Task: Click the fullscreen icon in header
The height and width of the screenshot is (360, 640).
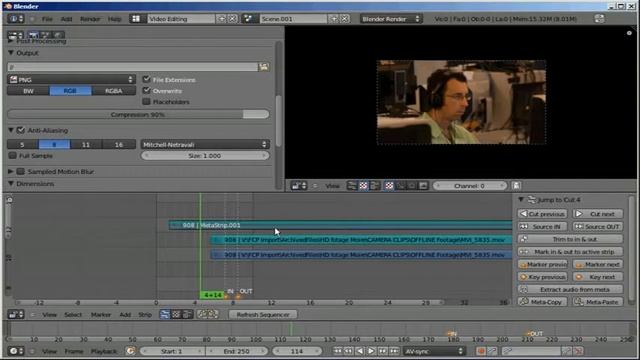Action: [599, 19]
